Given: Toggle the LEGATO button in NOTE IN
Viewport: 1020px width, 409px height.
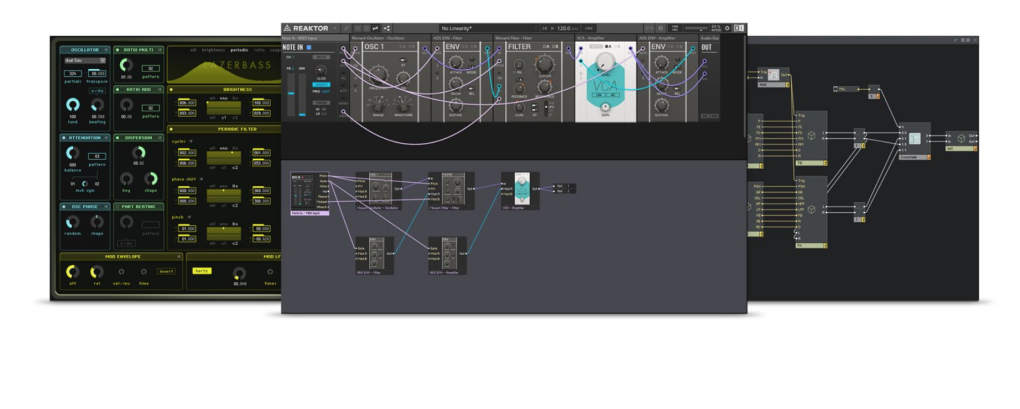Looking at the screenshot, I should pos(321,85).
